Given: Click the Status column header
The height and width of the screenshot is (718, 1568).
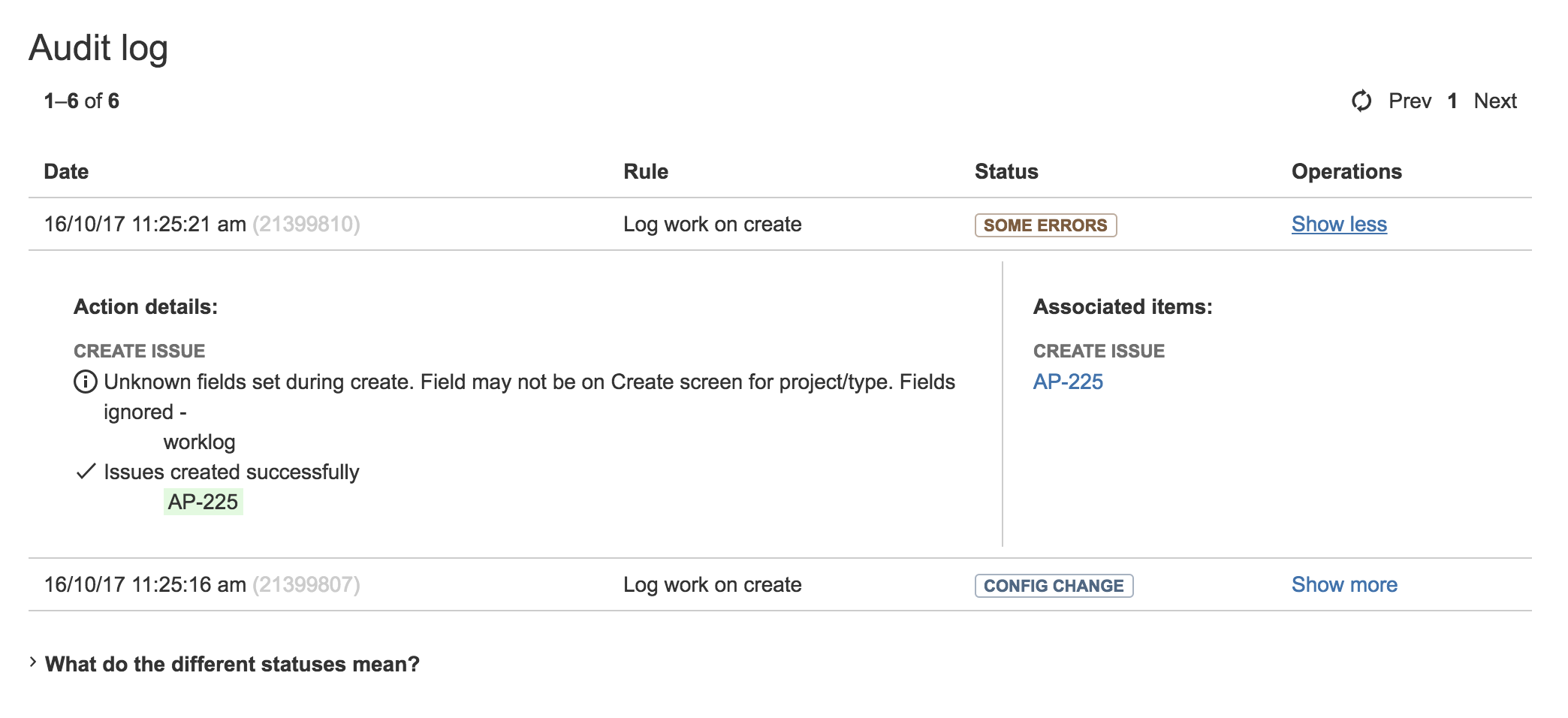Looking at the screenshot, I should point(1006,172).
